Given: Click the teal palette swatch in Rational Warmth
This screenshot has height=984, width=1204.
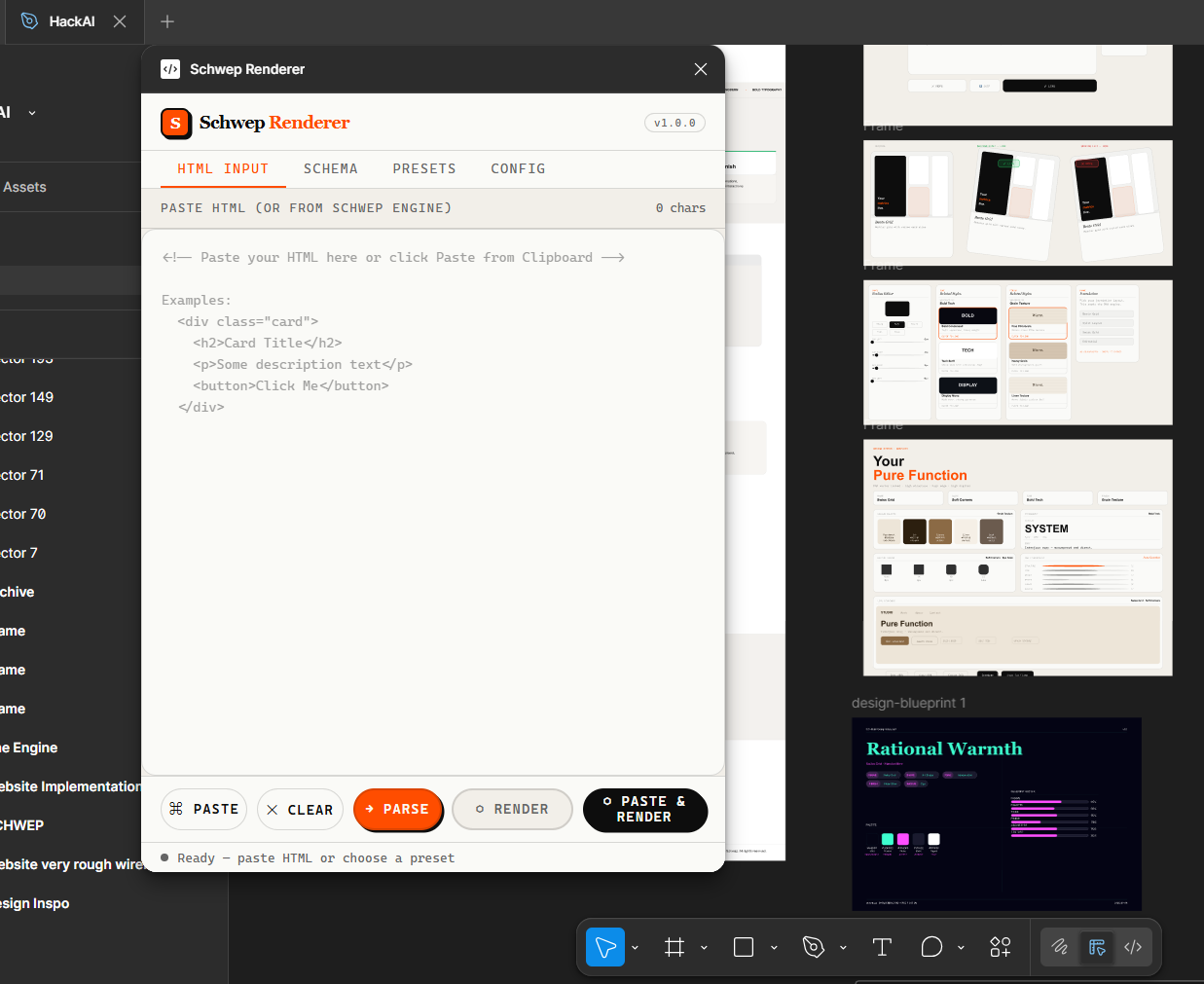Looking at the screenshot, I should (x=887, y=839).
